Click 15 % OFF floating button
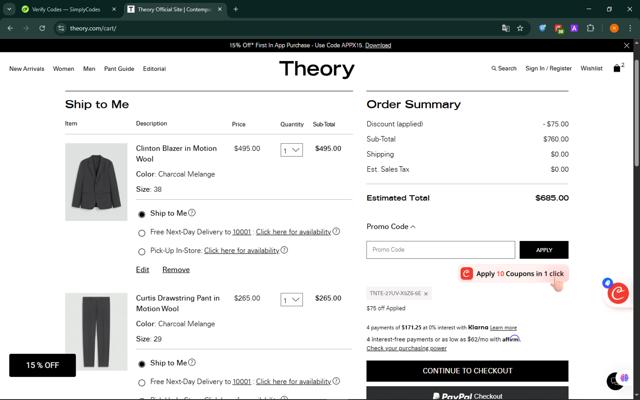 pyautogui.click(x=42, y=365)
